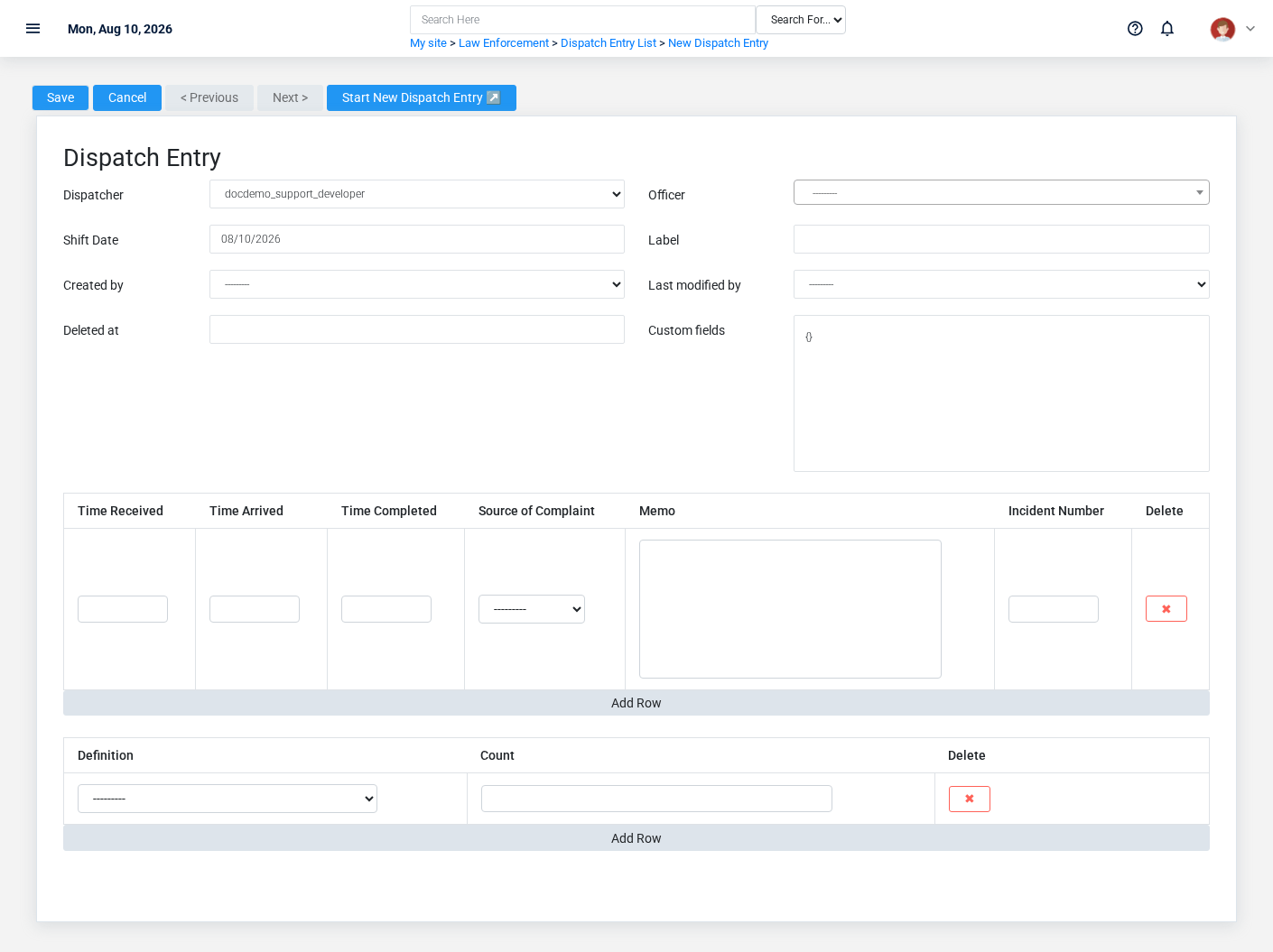This screenshot has width=1273, height=952.
Task: Click the Mon, Aug 10, 2026 date text
Action: coord(120,29)
